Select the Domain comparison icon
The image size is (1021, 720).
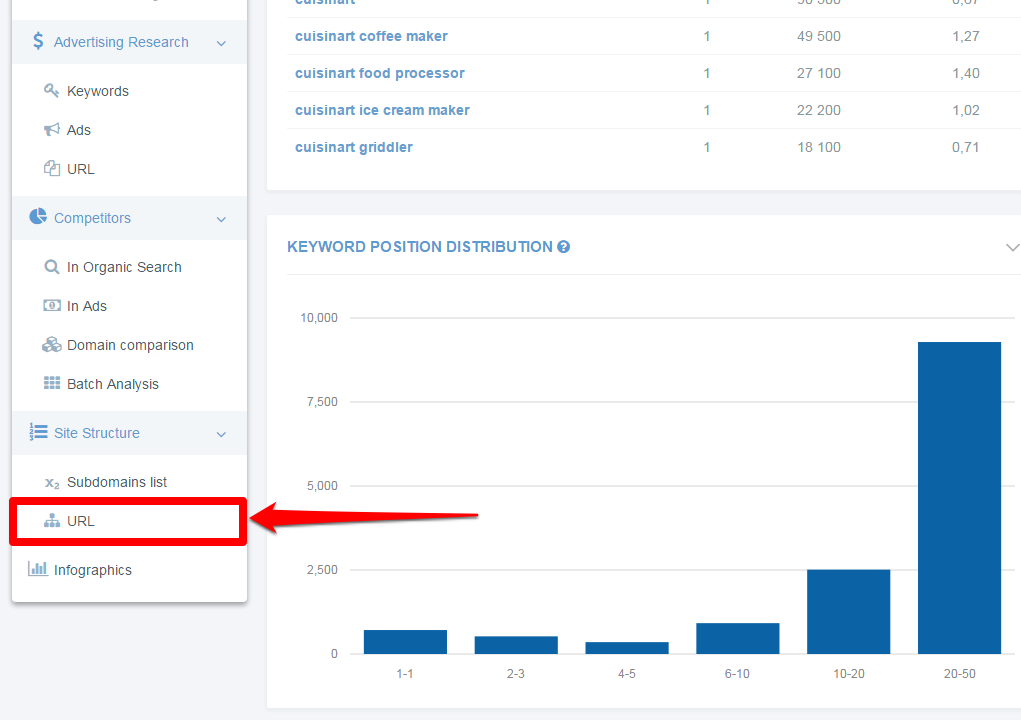click(x=52, y=344)
